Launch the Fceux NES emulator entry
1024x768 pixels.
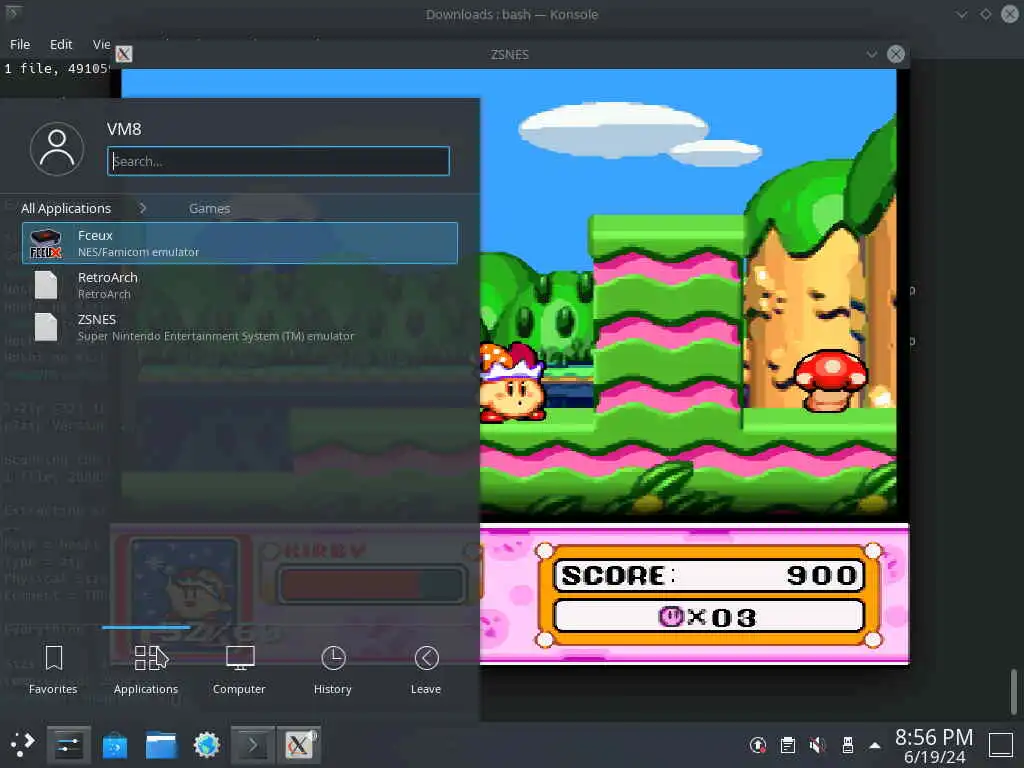[240, 243]
